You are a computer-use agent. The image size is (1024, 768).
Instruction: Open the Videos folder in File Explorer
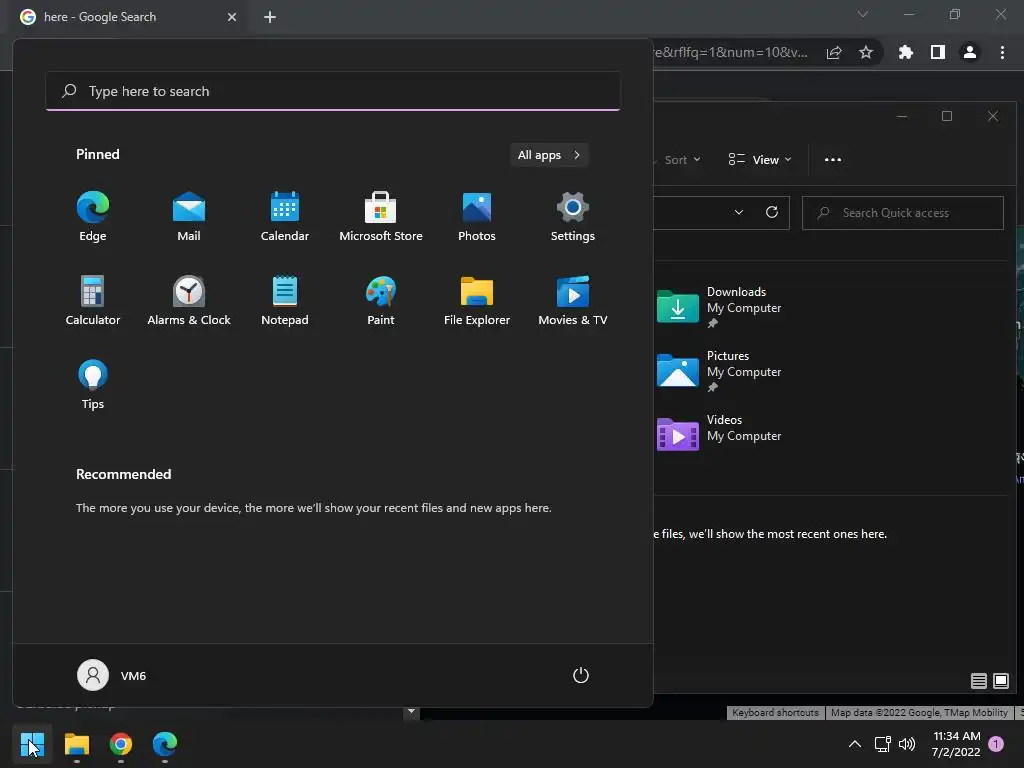tap(719, 433)
